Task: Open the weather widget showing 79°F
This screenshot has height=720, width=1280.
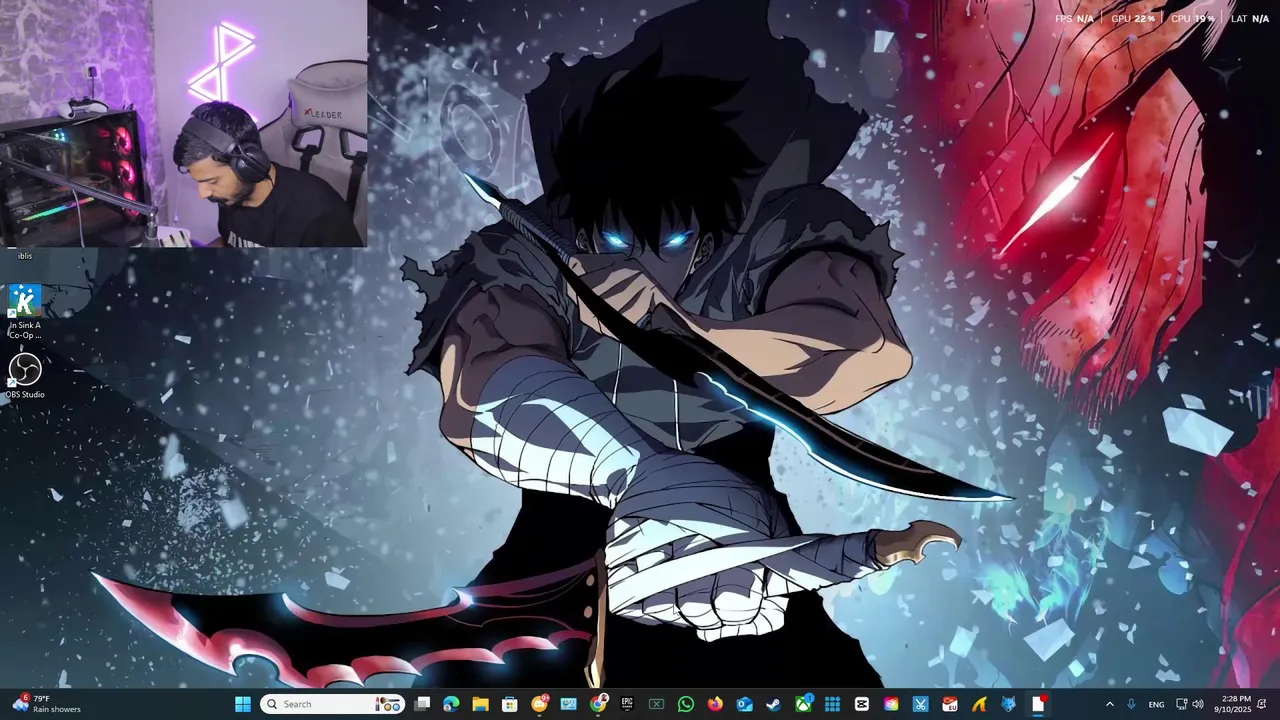Action: pyautogui.click(x=47, y=704)
